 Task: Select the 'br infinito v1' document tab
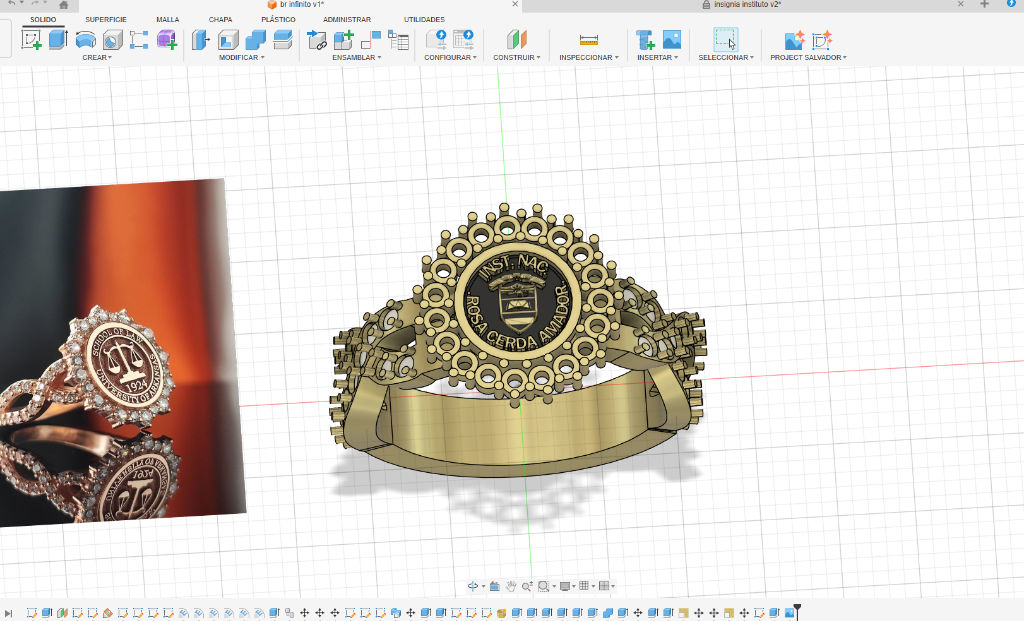(296, 5)
